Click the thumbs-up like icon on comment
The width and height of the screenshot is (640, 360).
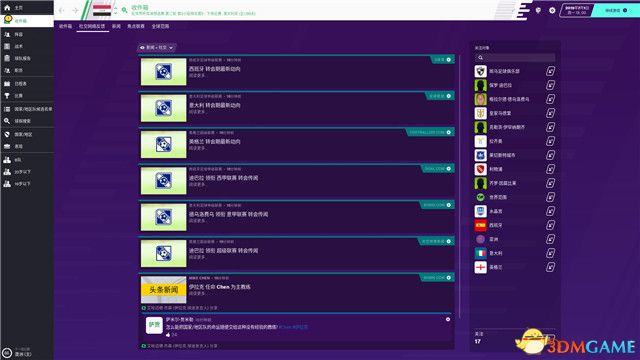coord(168,334)
